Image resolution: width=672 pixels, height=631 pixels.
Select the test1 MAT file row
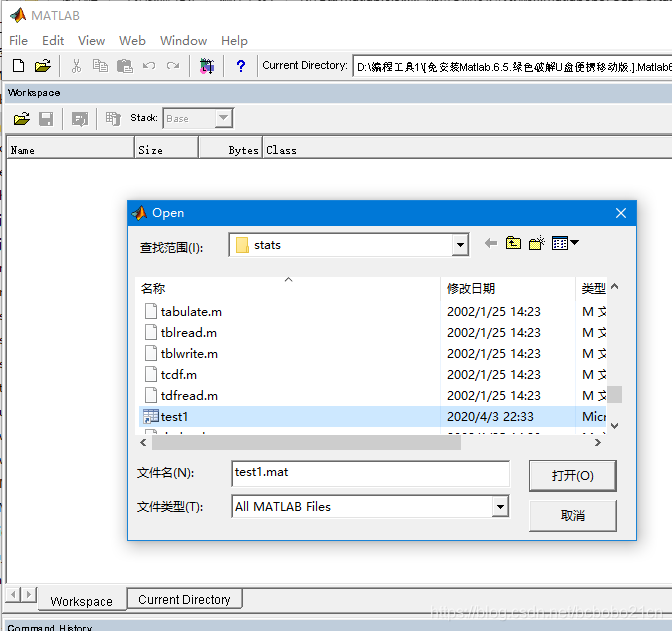point(372,416)
